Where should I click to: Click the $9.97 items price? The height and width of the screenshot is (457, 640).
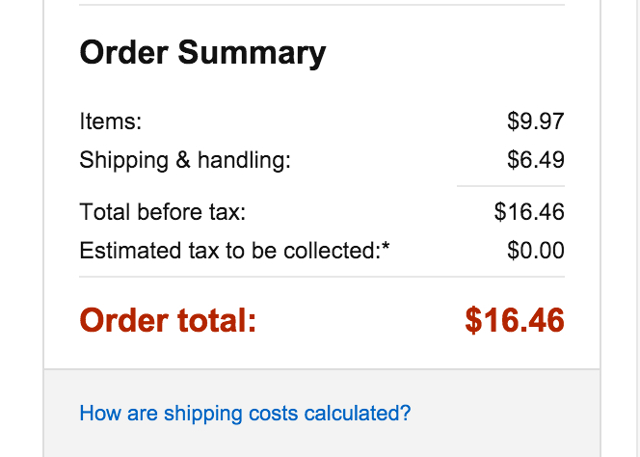(536, 121)
